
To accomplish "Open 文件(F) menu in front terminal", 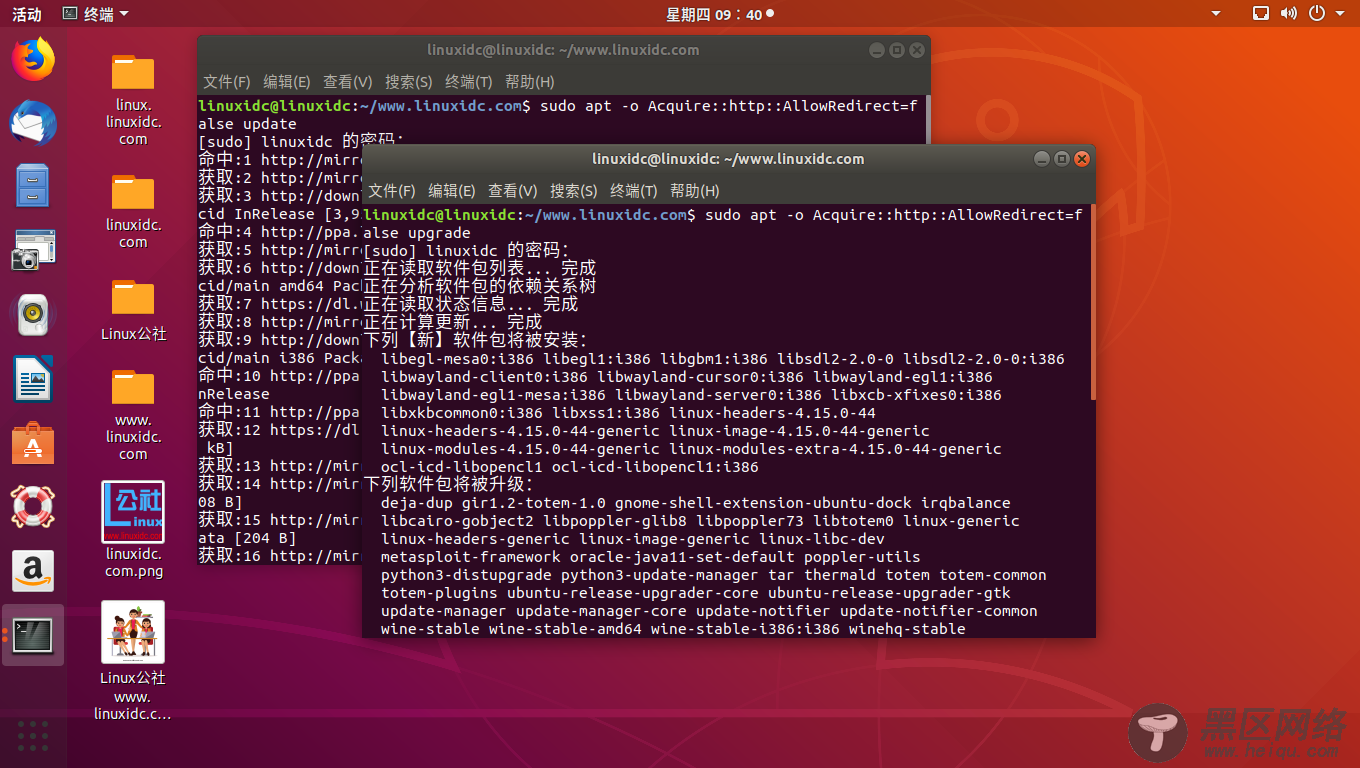I will (391, 190).
